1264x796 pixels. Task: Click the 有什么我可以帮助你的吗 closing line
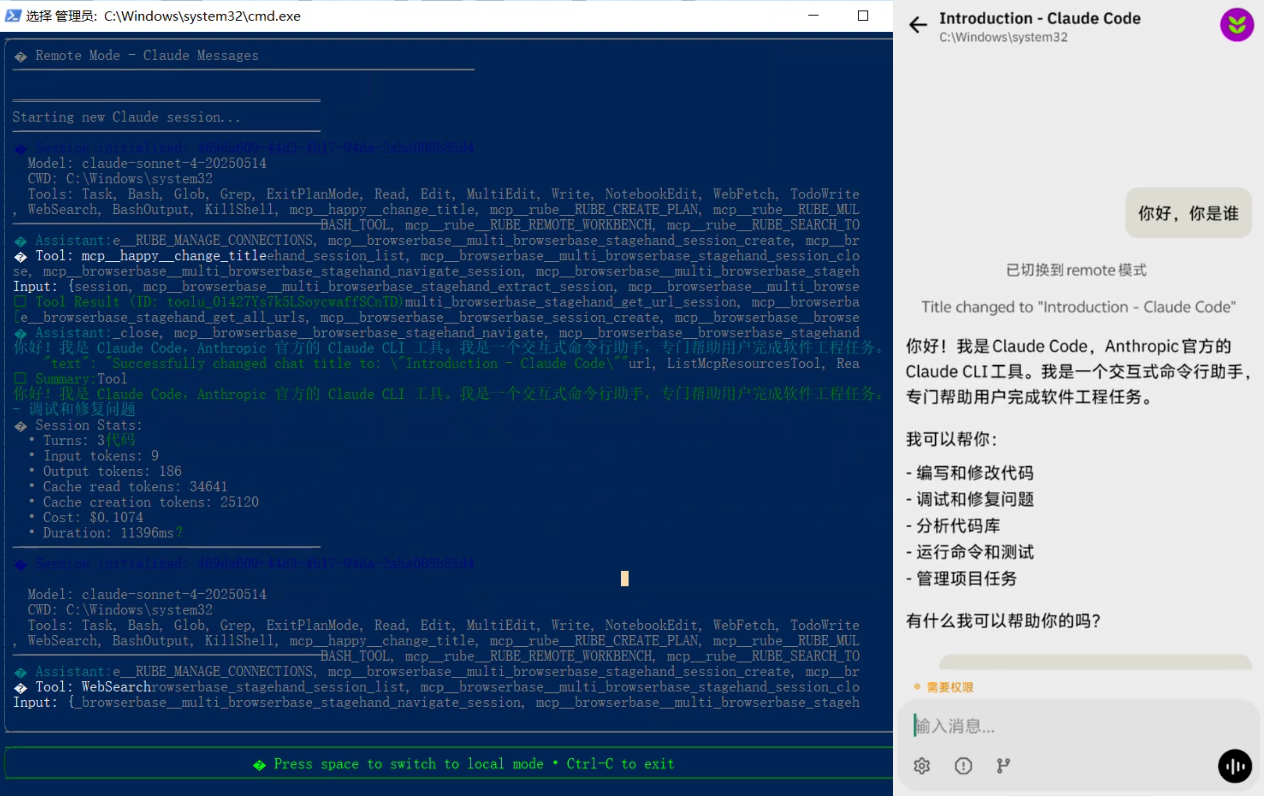1003,621
